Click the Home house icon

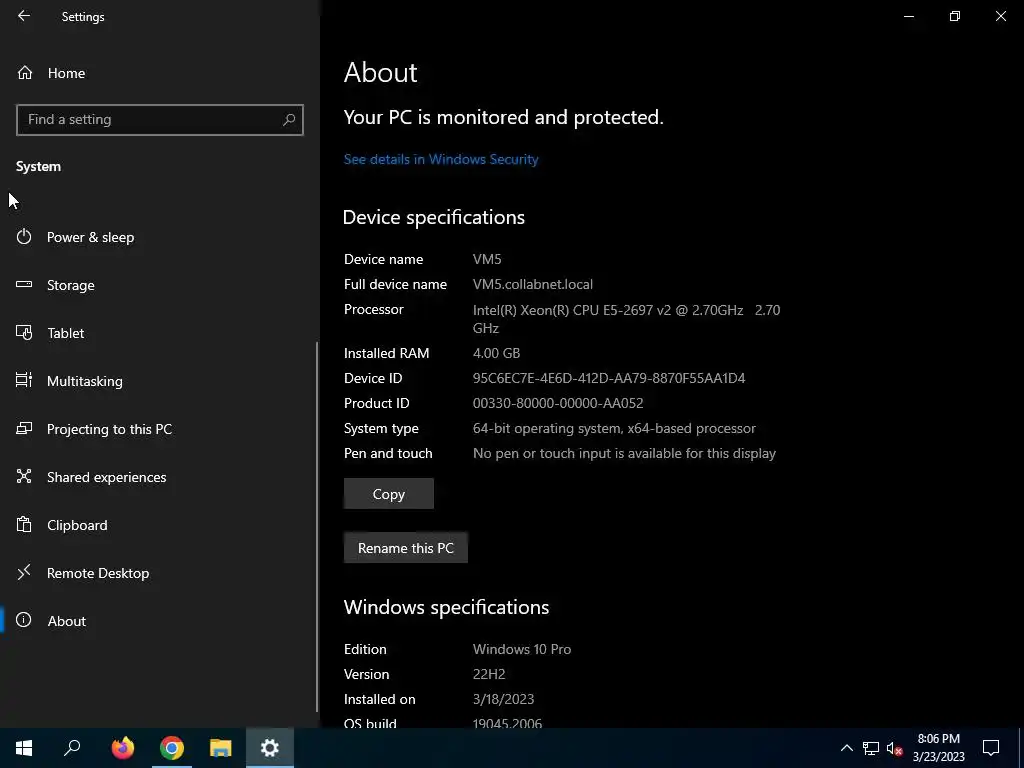pos(24,72)
